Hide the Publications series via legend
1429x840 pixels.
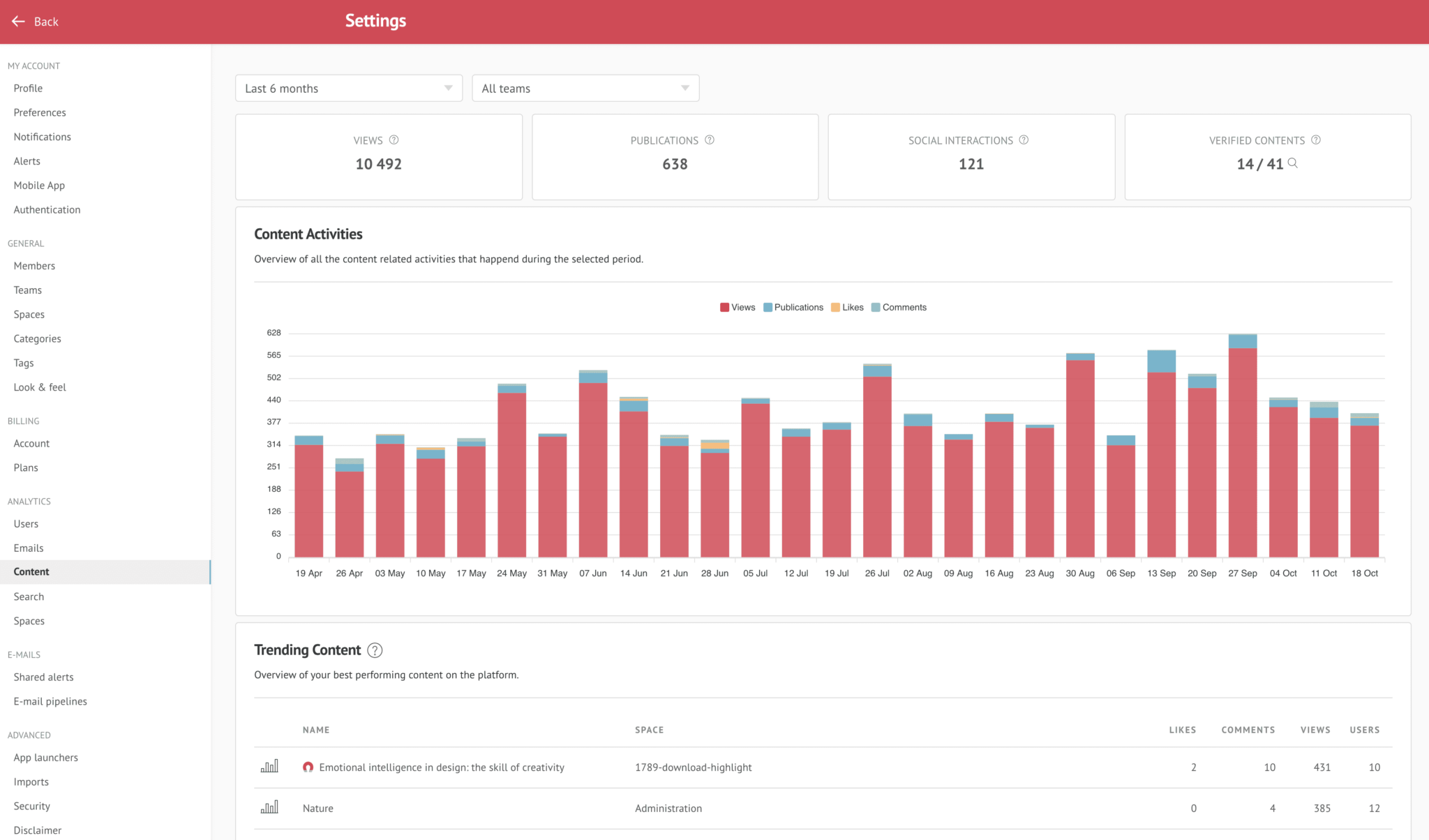[793, 307]
